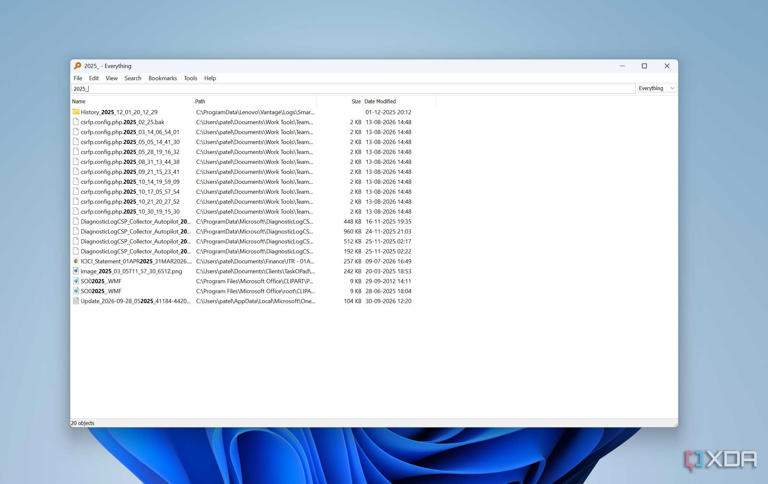
Task: Select file csrfp.config.php.2025_09_21_15_23_41
Action: point(130,172)
